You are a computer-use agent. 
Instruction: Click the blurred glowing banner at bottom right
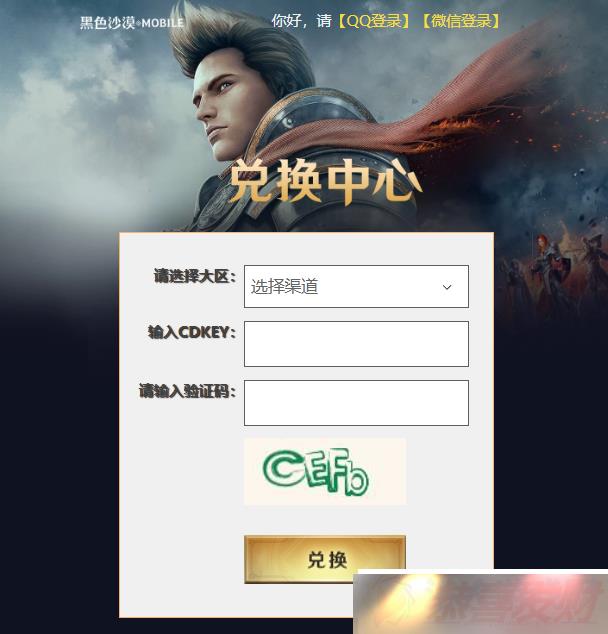[480, 602]
